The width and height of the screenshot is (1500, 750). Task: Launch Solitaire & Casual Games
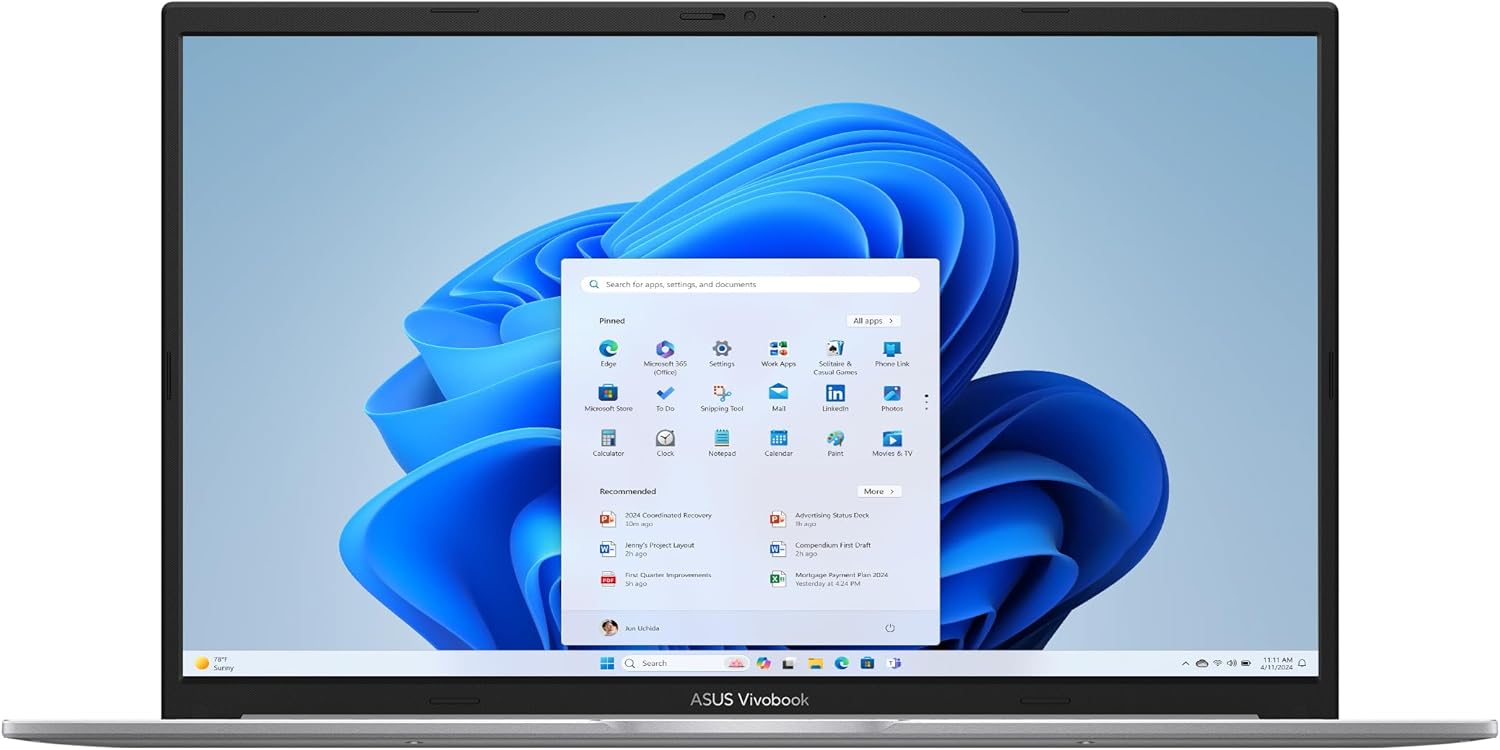[x=835, y=349]
